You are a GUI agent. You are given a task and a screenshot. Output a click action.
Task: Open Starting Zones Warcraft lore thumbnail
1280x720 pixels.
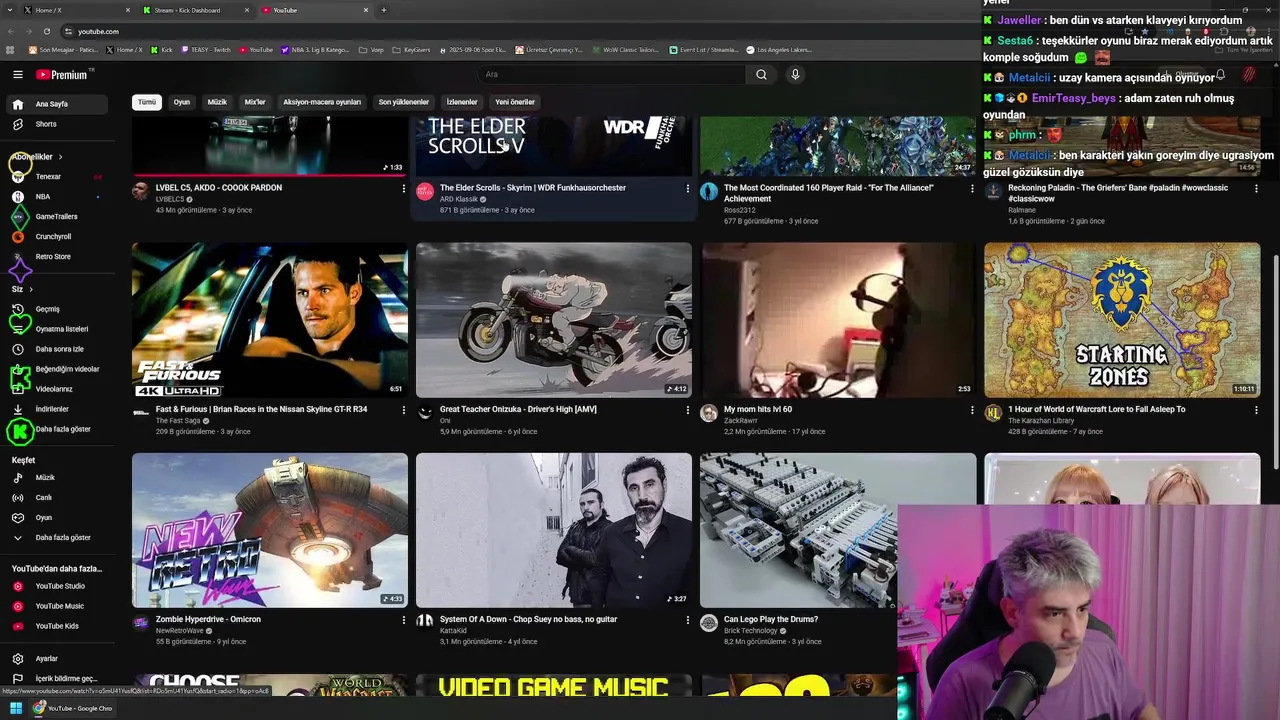(x=1122, y=320)
